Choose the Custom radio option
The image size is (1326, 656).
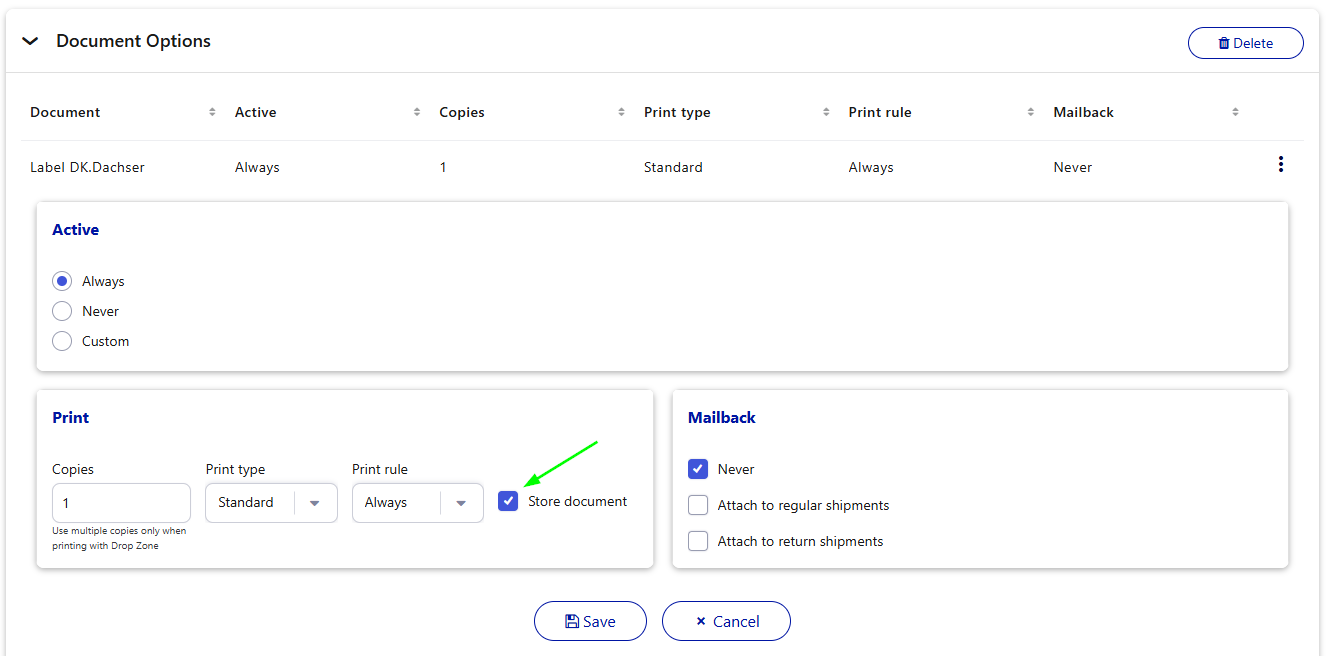[62, 341]
